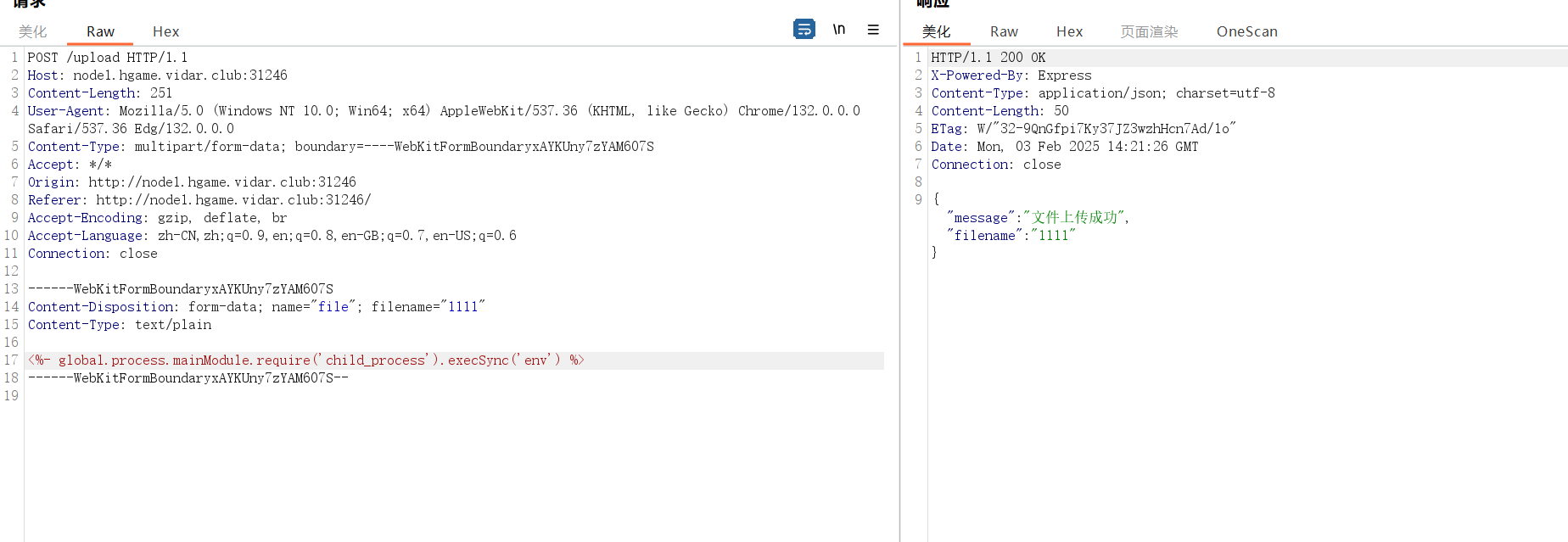The height and width of the screenshot is (542, 1568).
Task: Click the Date response header line
Action: 1065,147
